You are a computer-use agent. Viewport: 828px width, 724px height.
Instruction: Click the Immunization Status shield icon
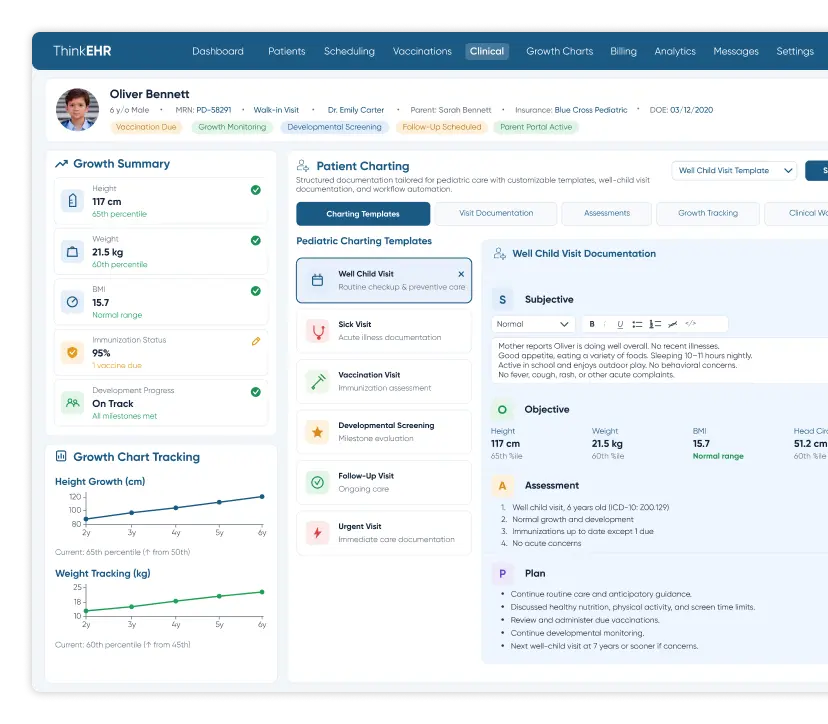(72, 352)
